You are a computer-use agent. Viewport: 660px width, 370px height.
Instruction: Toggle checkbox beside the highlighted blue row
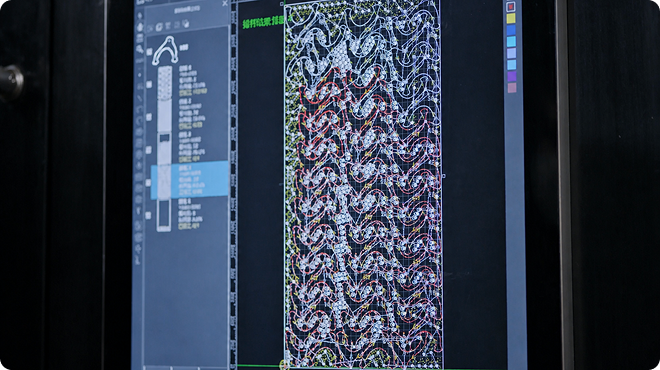coord(149,183)
